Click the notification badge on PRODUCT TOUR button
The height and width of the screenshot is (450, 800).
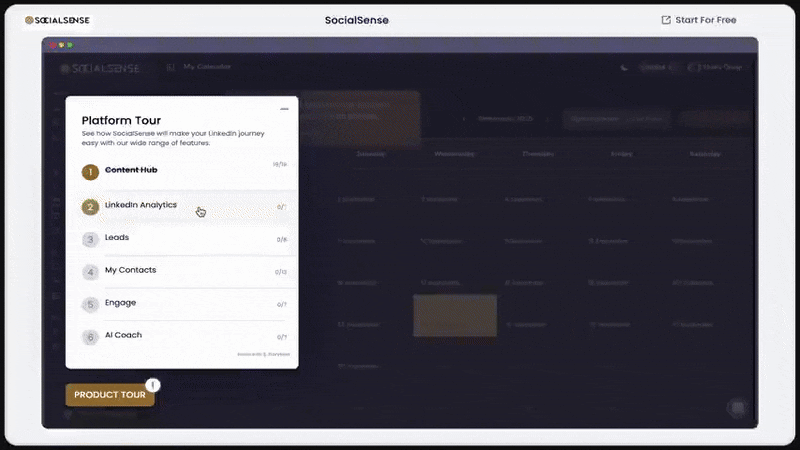click(x=153, y=385)
